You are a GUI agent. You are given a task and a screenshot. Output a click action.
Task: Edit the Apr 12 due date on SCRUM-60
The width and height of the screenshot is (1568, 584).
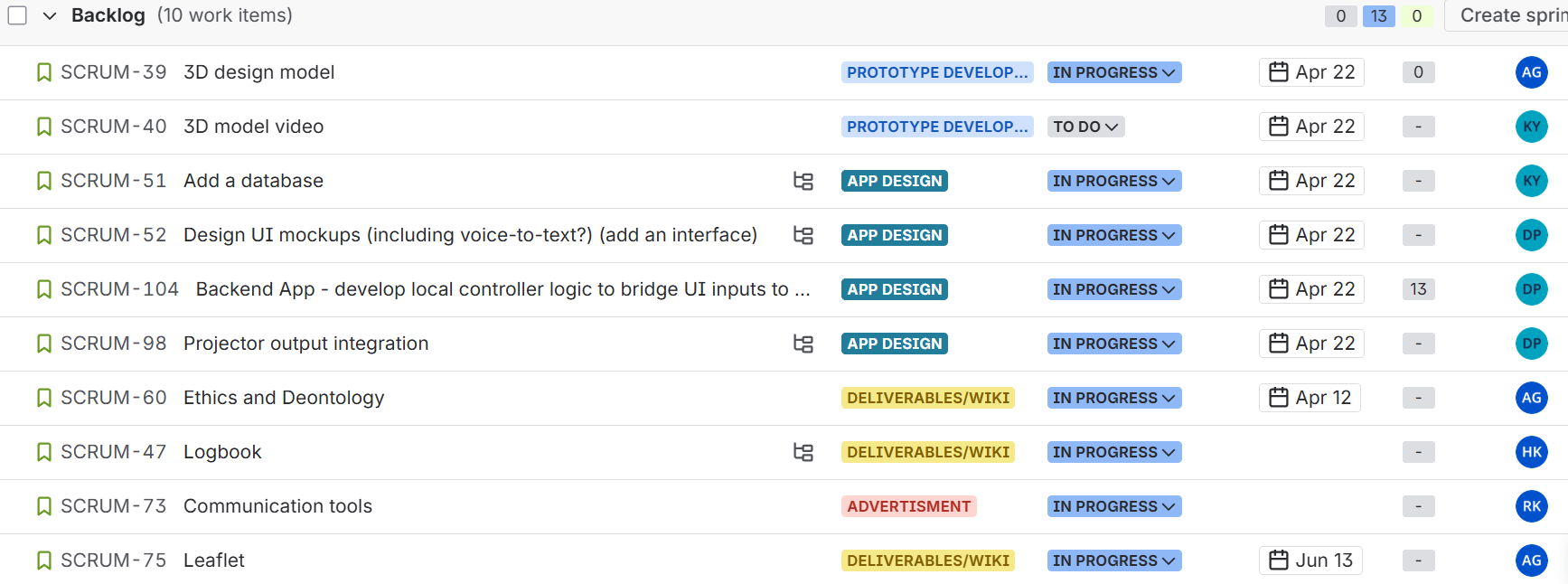point(1310,398)
